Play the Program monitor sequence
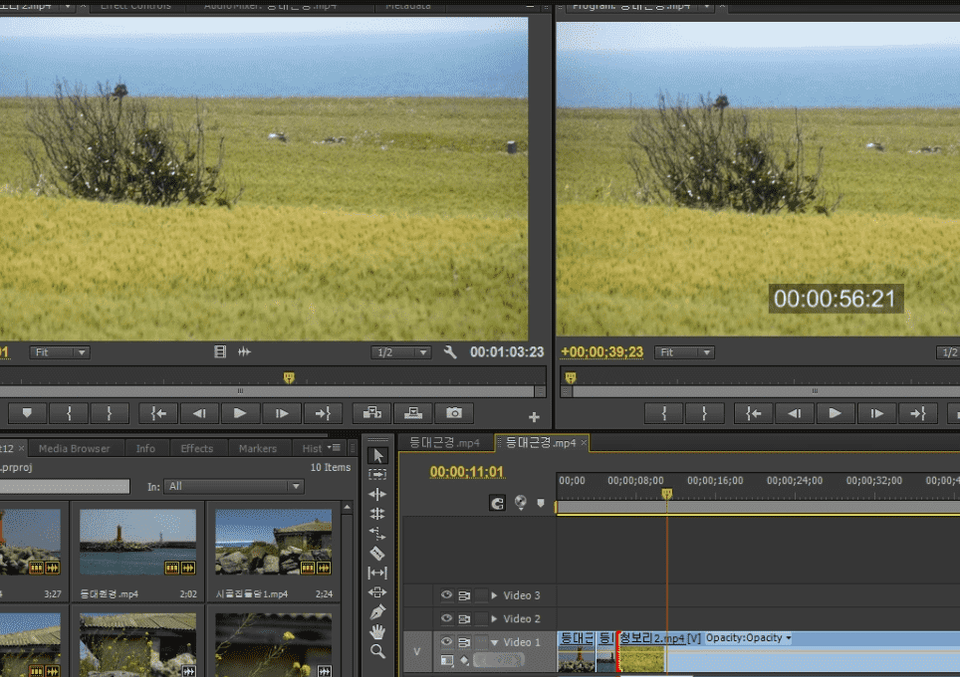The image size is (960, 677). (835, 414)
